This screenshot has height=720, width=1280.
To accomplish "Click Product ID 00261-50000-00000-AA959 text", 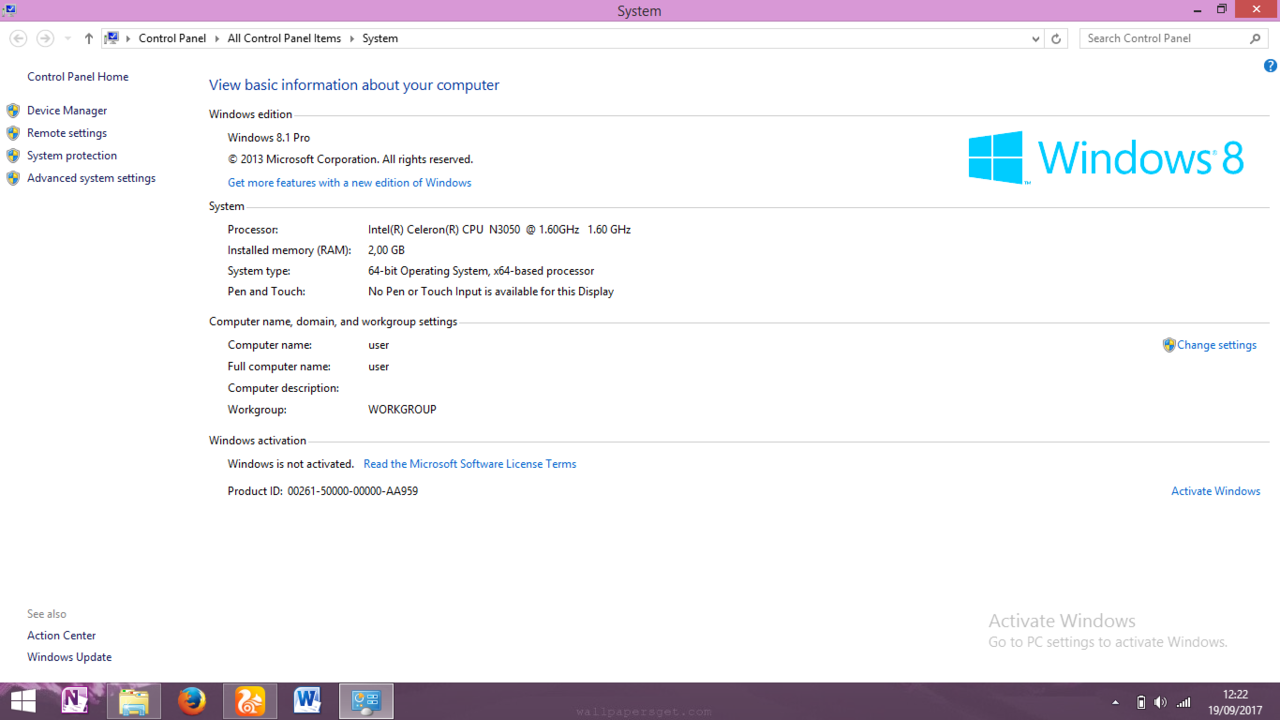I will tap(323, 492).
